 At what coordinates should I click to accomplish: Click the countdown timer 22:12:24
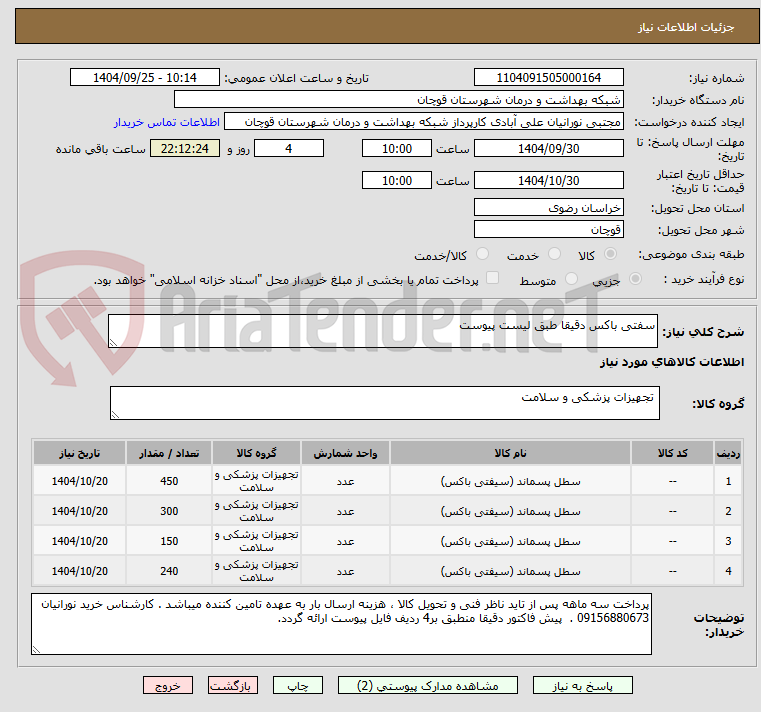coord(185,148)
